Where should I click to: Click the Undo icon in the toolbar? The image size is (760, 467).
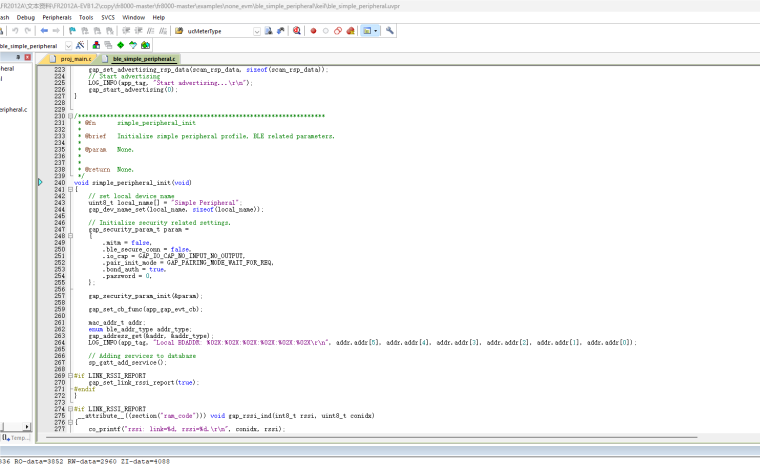(14, 31)
